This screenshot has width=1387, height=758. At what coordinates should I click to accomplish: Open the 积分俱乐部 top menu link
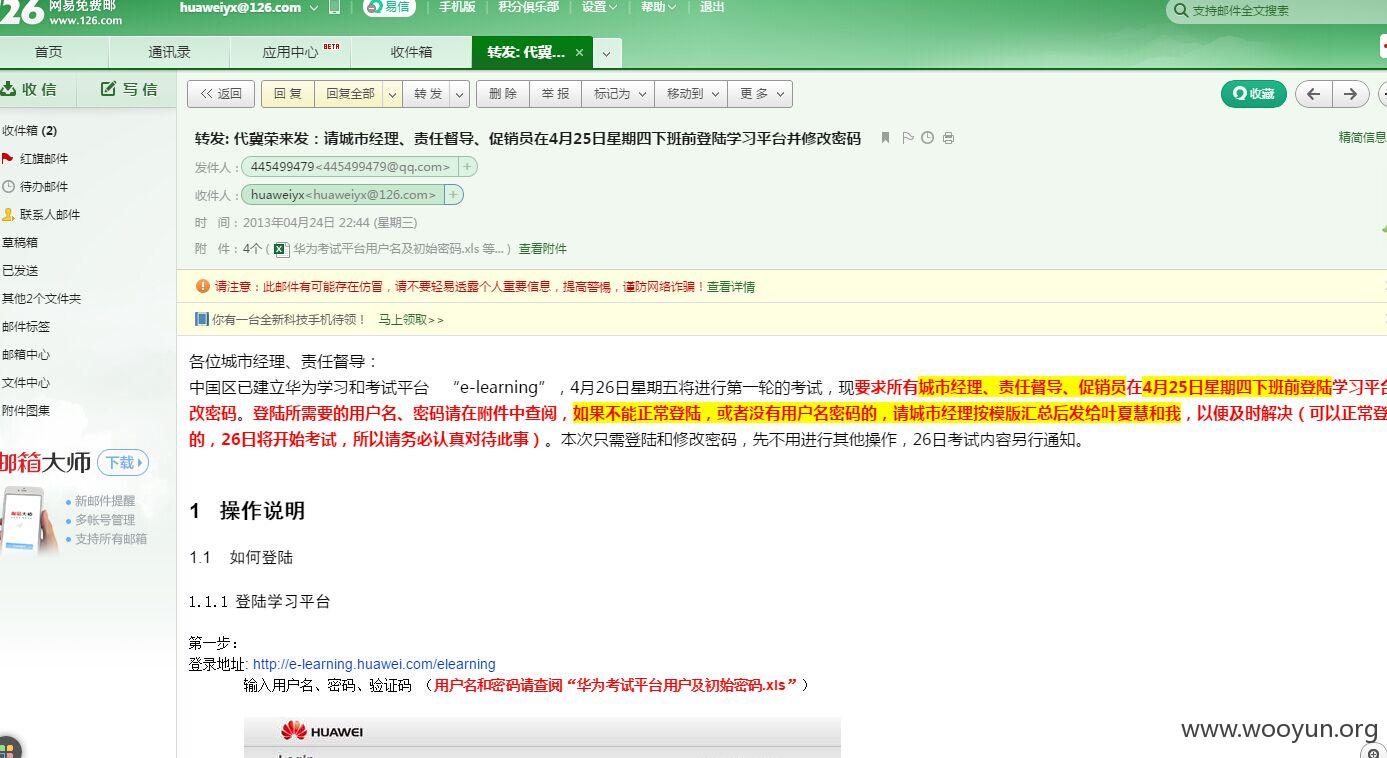point(529,7)
